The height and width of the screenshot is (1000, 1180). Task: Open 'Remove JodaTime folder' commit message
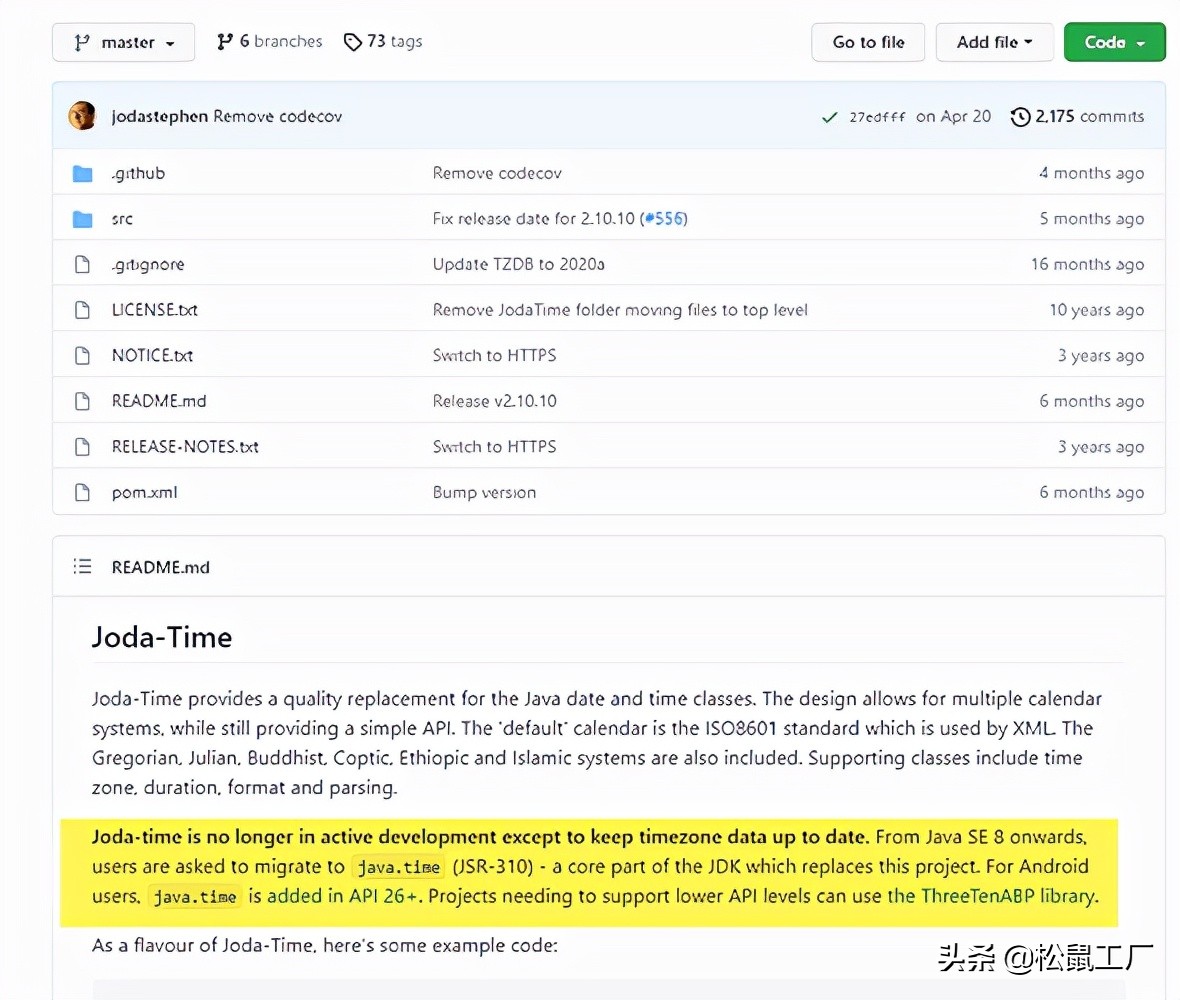(620, 310)
